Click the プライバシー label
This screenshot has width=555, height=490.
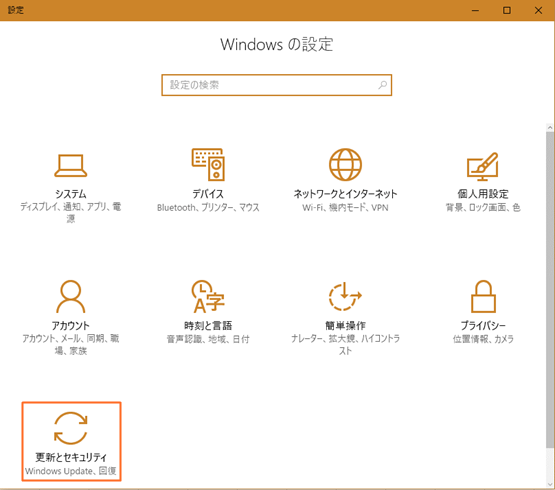coord(483,325)
